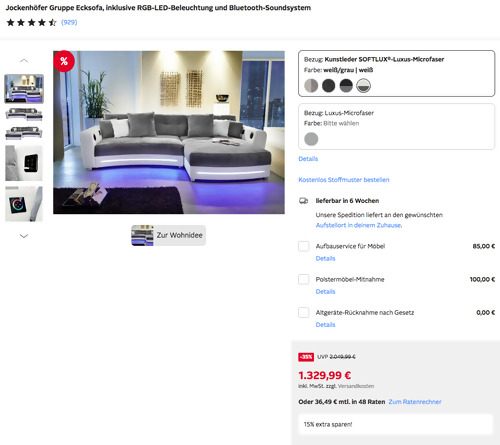Open the 929 reviews link
This screenshot has width=500, height=445.
point(69,22)
